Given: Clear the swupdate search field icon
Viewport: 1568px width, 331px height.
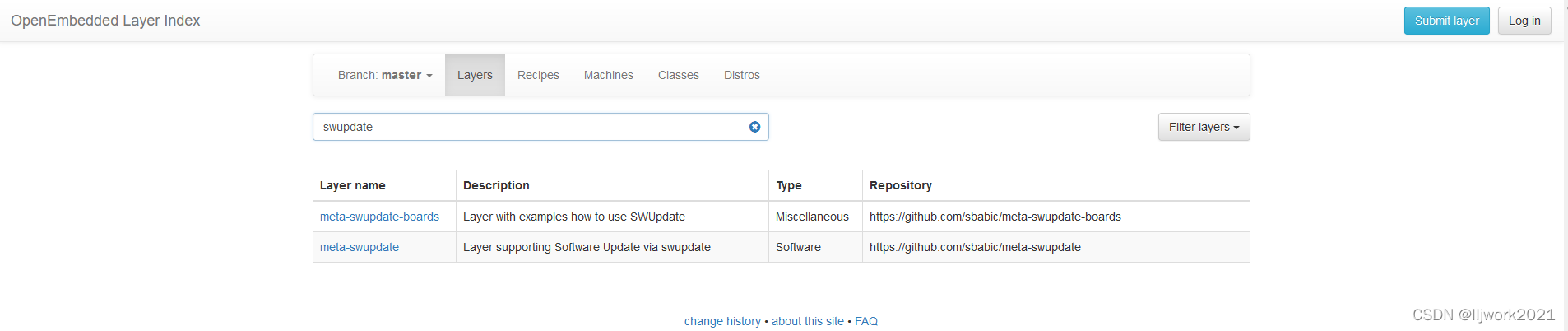Looking at the screenshot, I should coord(754,127).
